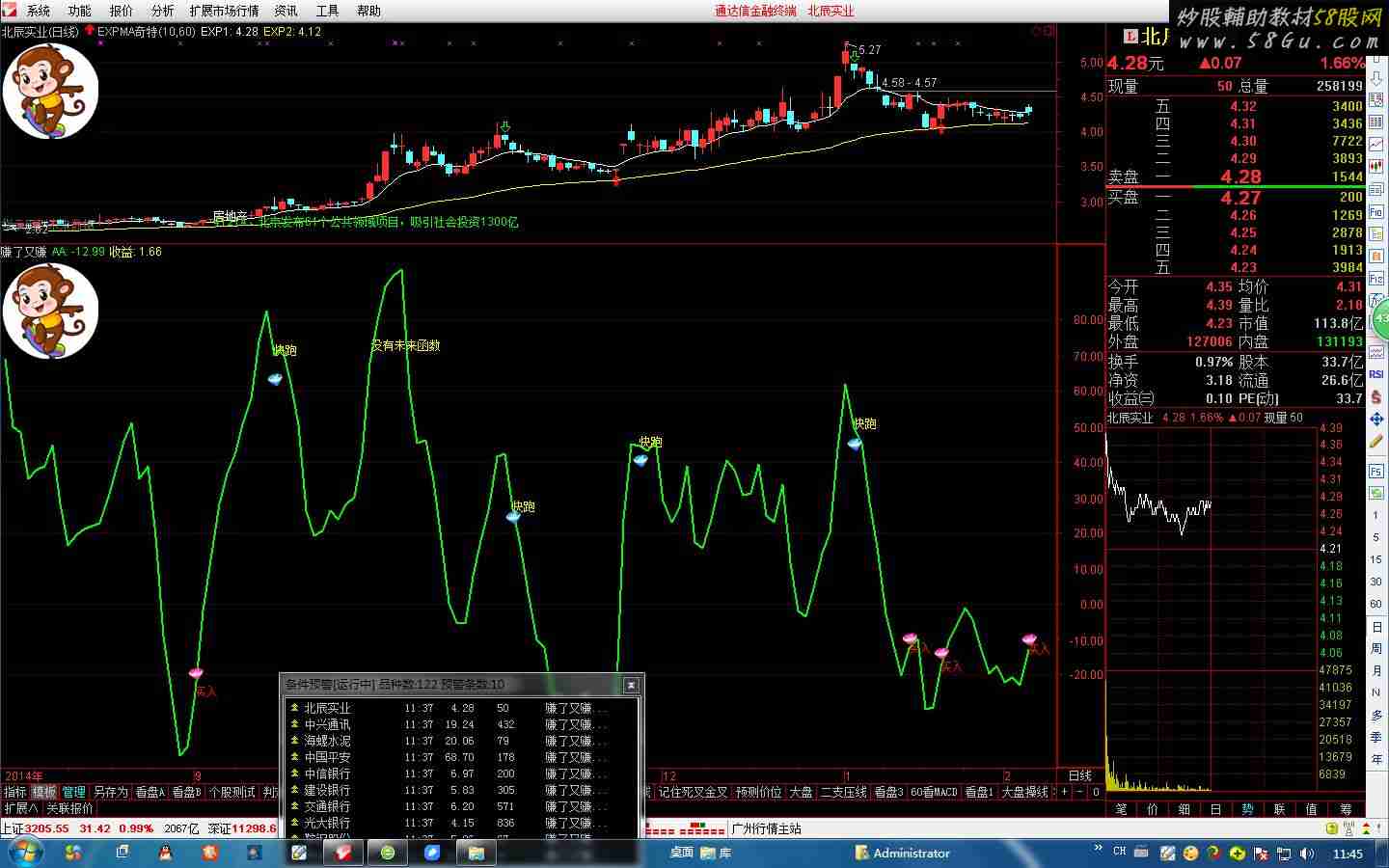Click the RSI indicator icon in right sidebar
The width and height of the screenshot is (1389, 868).
pos(1376,374)
